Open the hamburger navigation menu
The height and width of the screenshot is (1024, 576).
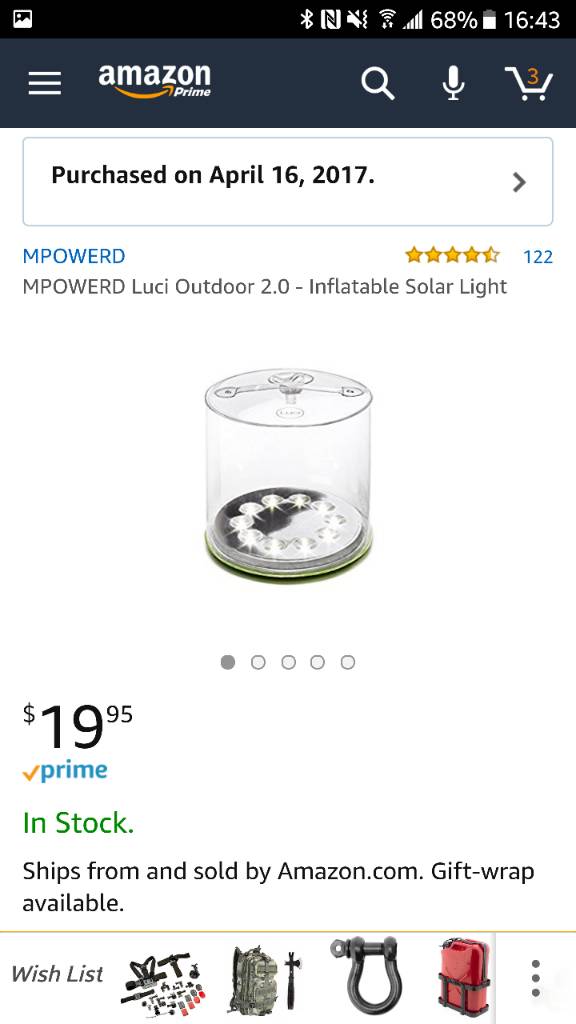[x=44, y=83]
